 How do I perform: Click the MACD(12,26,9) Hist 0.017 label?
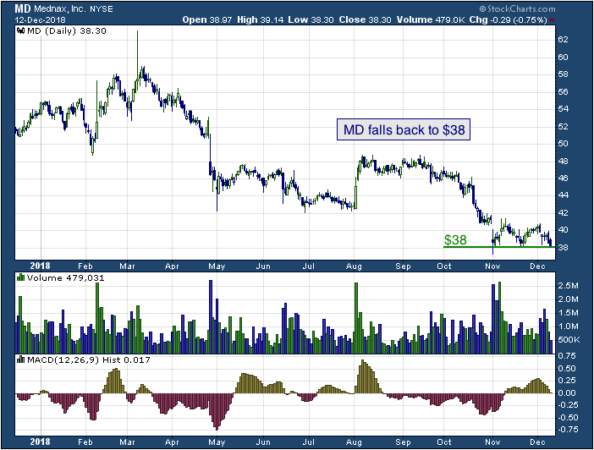[88, 360]
